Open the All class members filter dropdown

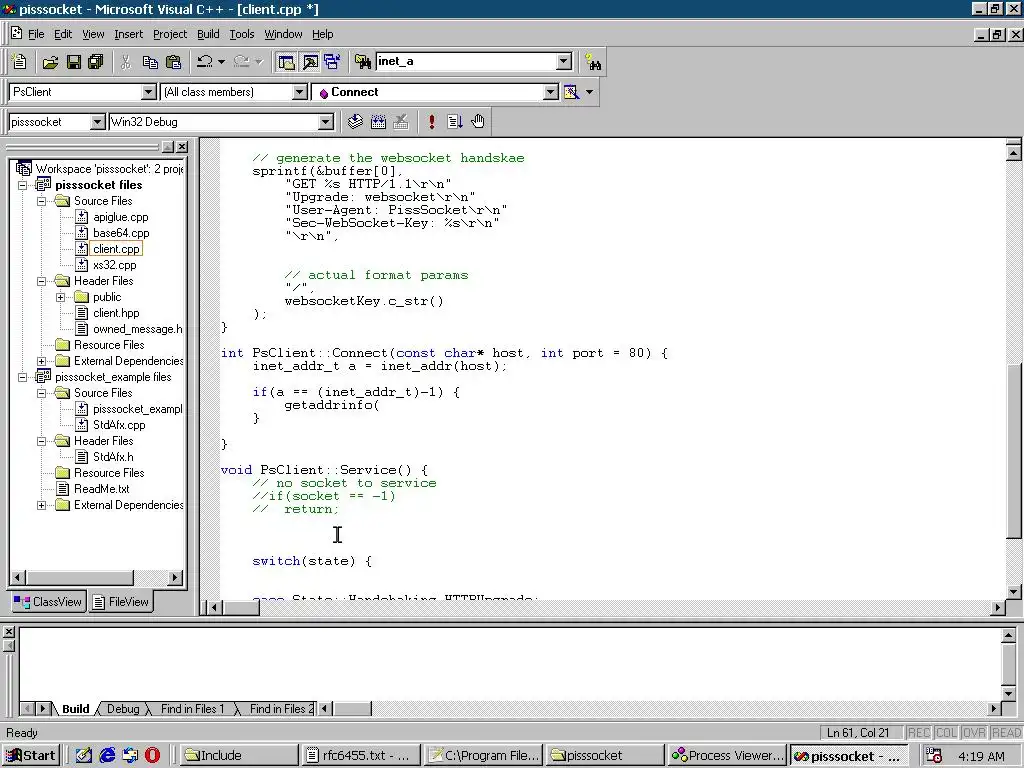click(x=299, y=92)
